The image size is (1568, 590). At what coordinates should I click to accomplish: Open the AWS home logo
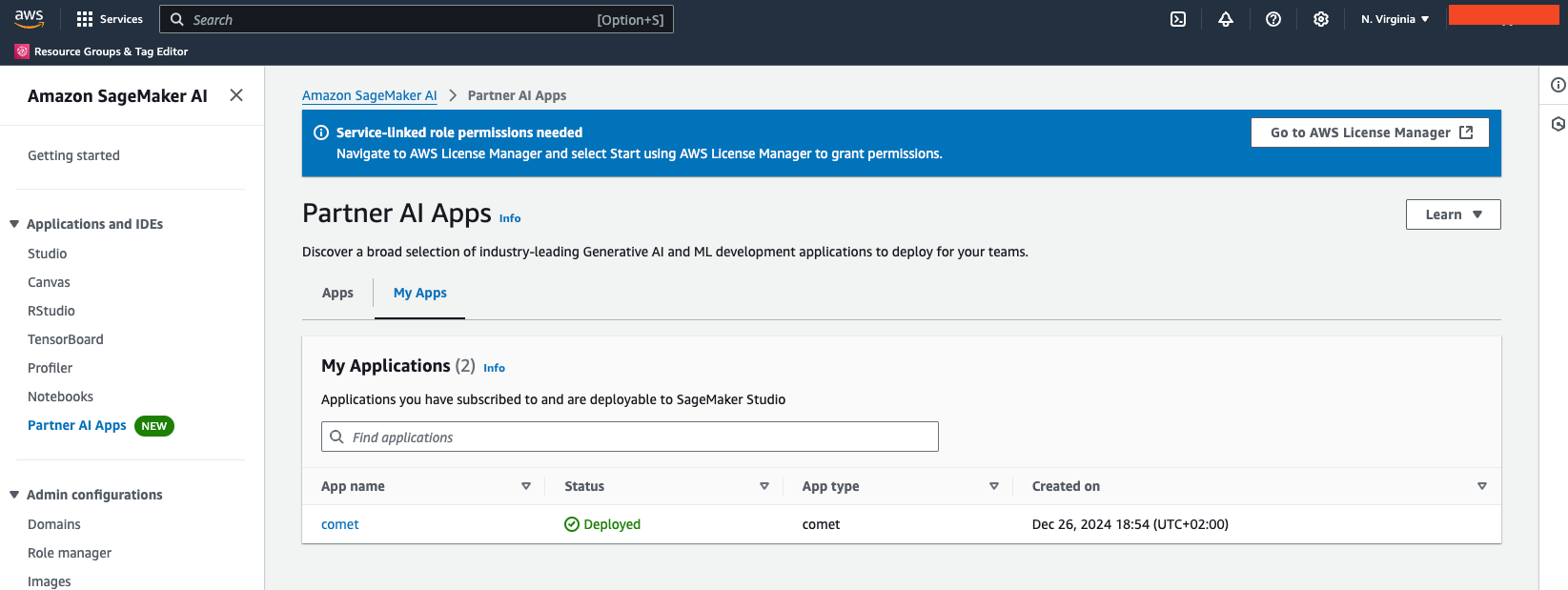[x=29, y=19]
